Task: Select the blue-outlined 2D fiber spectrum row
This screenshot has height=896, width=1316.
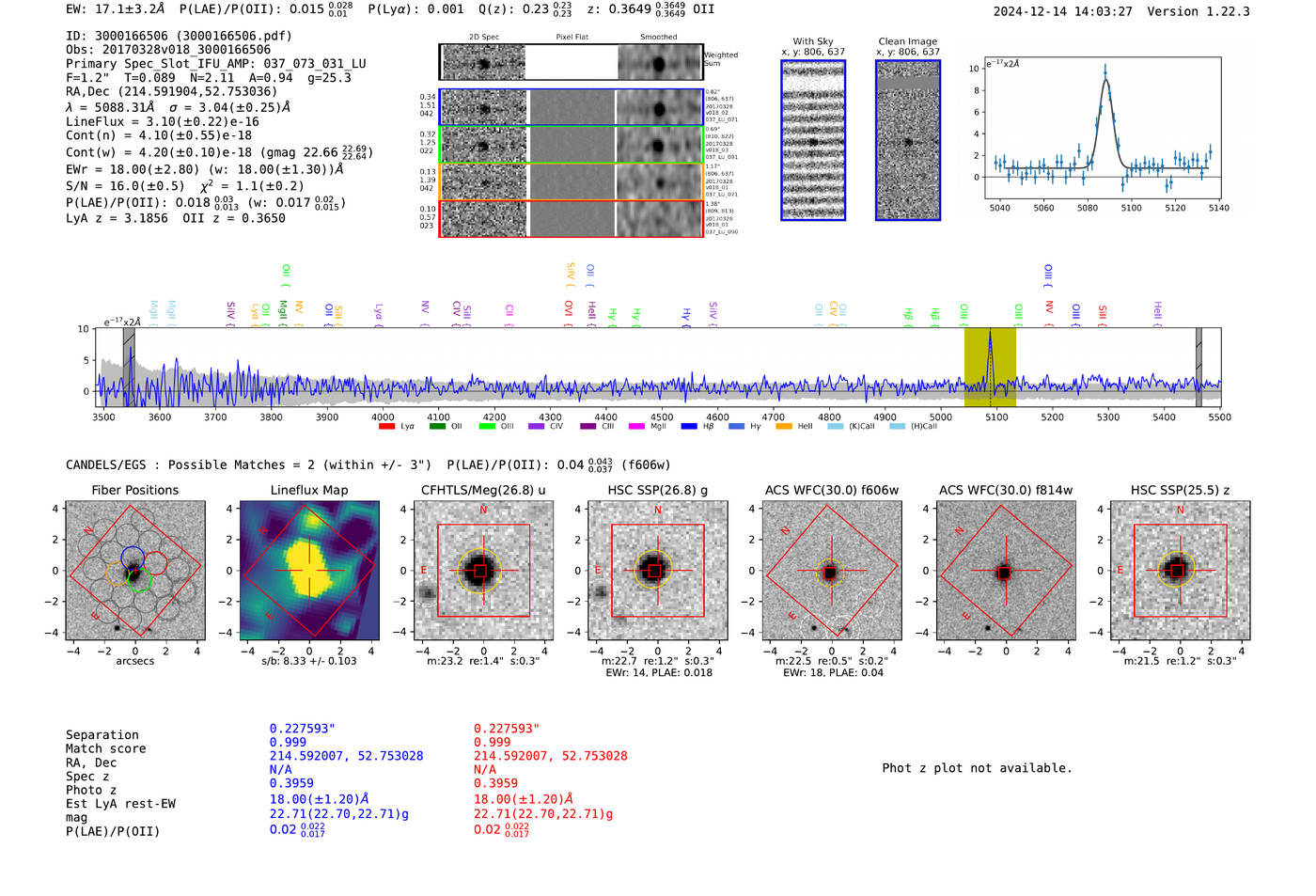Action: coord(572,107)
